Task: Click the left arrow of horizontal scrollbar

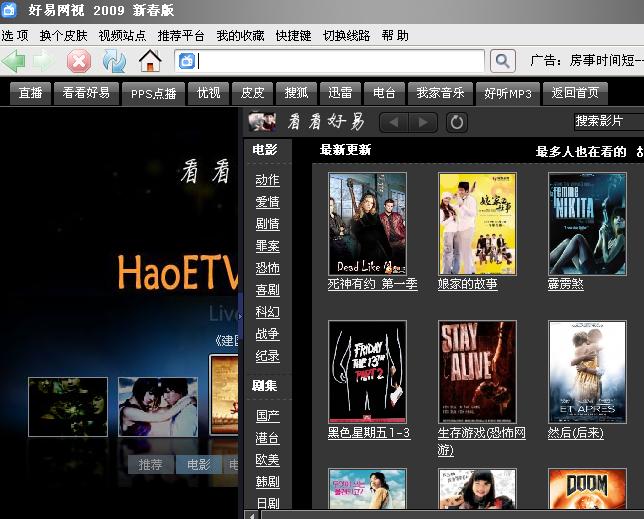Action: pyautogui.click(x=253, y=515)
